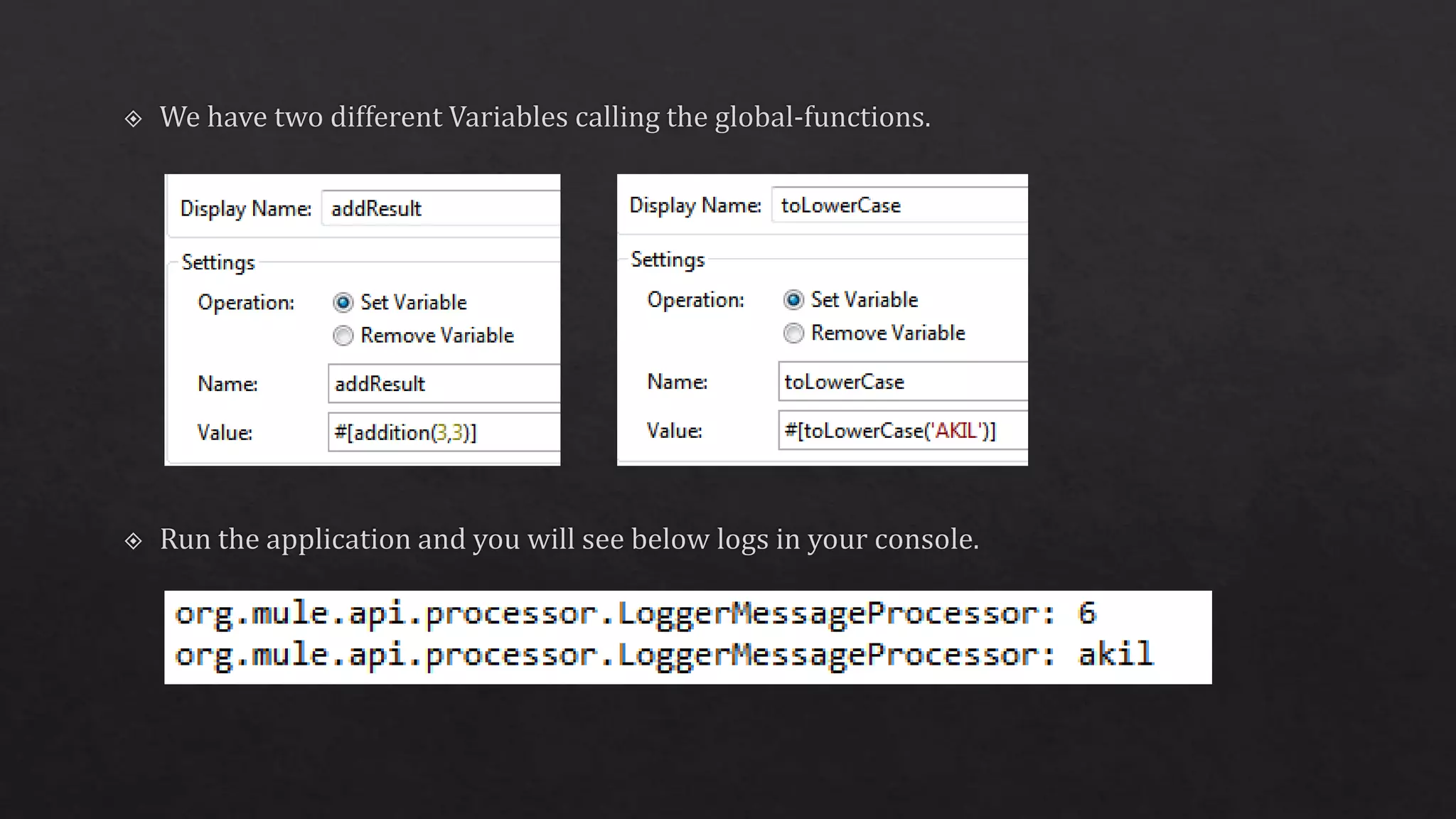Click the Operation label in left panel

point(246,303)
